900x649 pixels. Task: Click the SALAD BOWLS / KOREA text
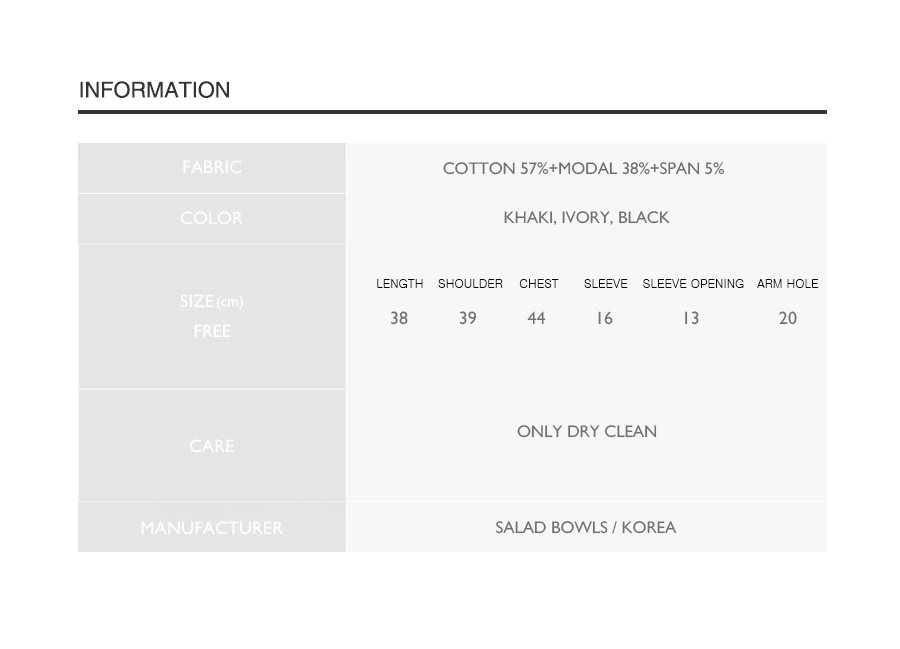click(585, 527)
